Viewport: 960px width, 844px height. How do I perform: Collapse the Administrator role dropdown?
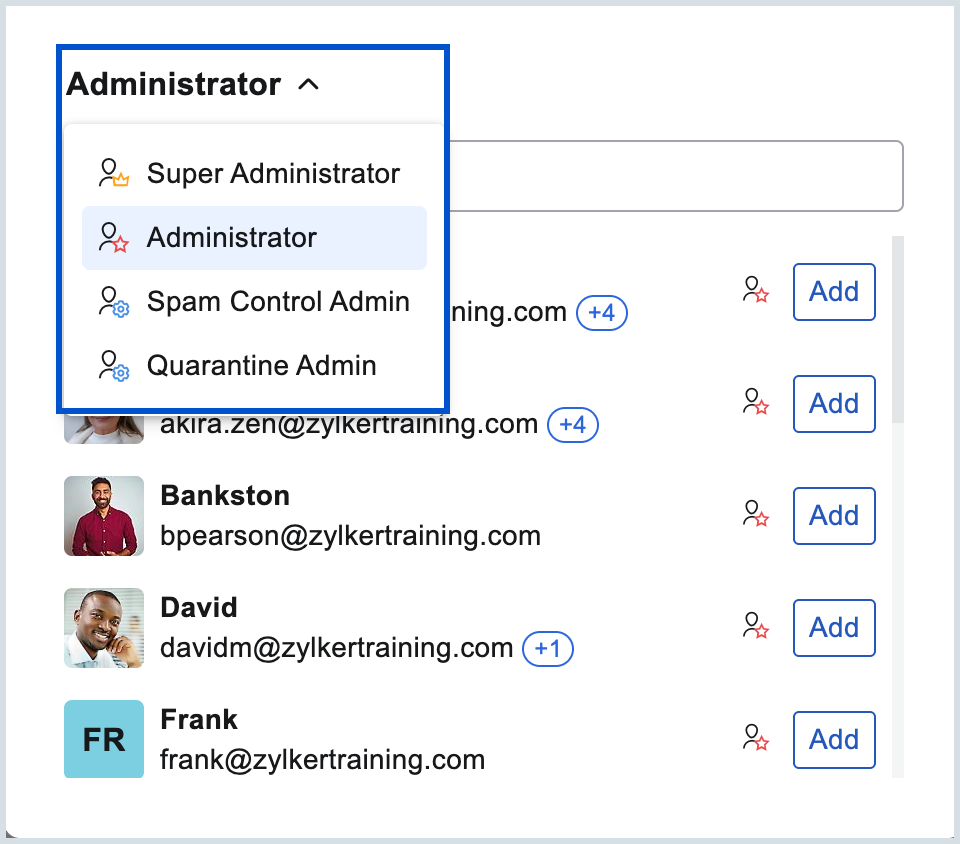[x=308, y=85]
